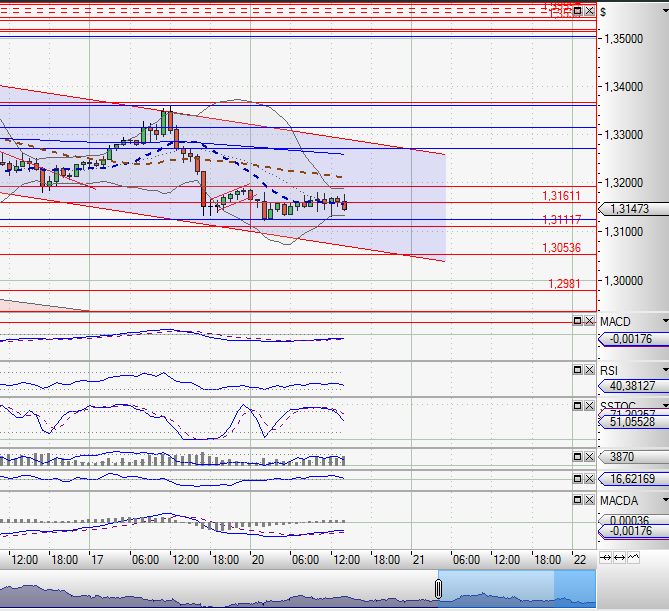This screenshot has height=611, width=669.
Task: Click the value tag 16,62169
Action: [x=633, y=479]
